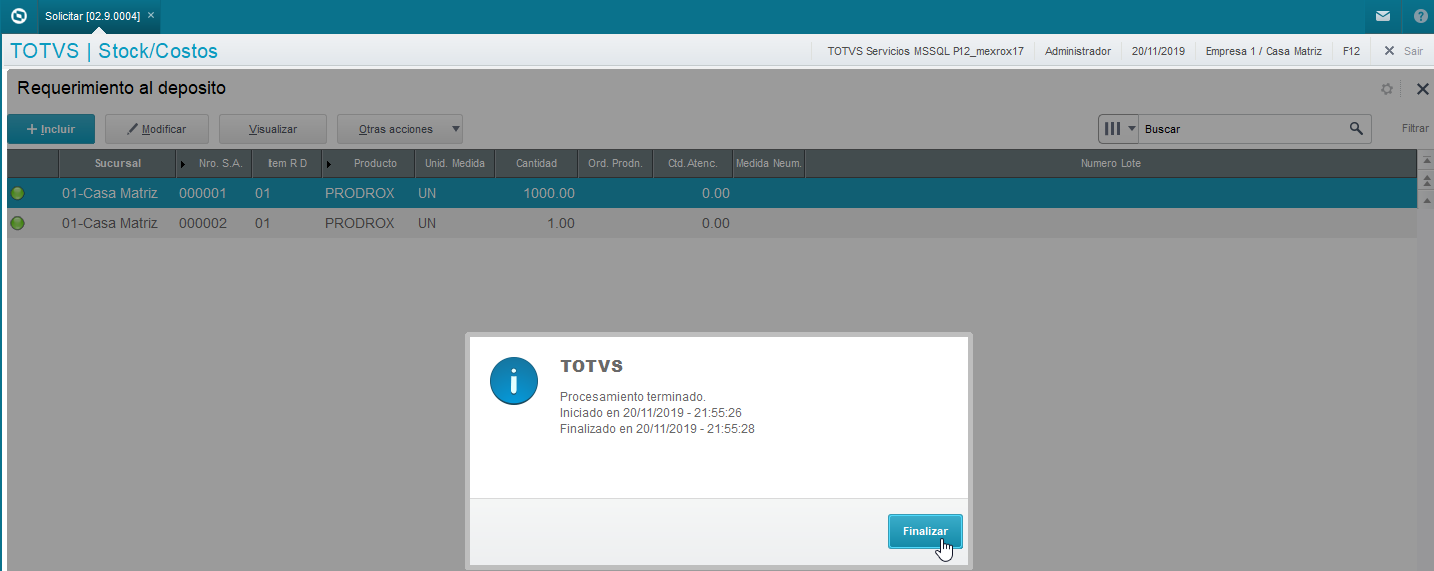
Task: Click the magnifier search icon
Action: click(1356, 128)
